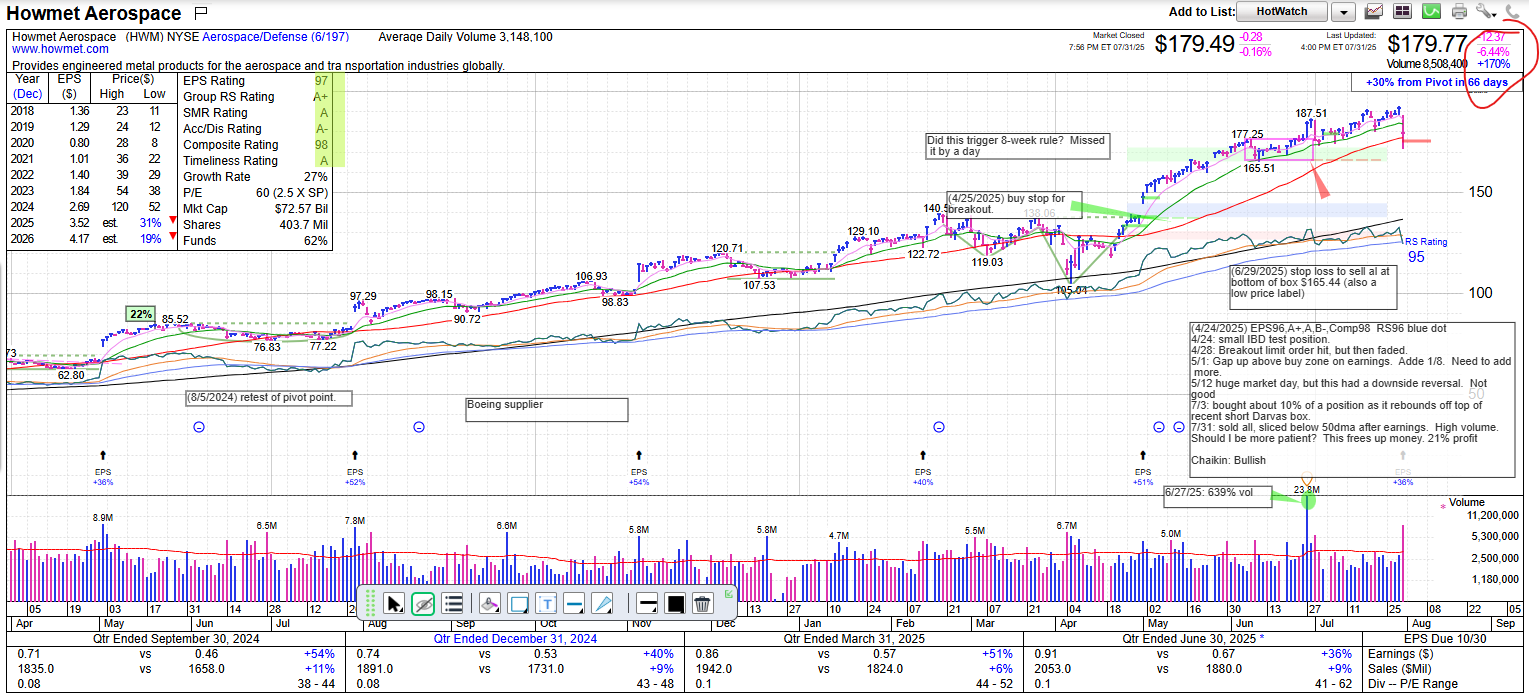Select the pointer arrow tool in annotation toolbar

[395, 603]
